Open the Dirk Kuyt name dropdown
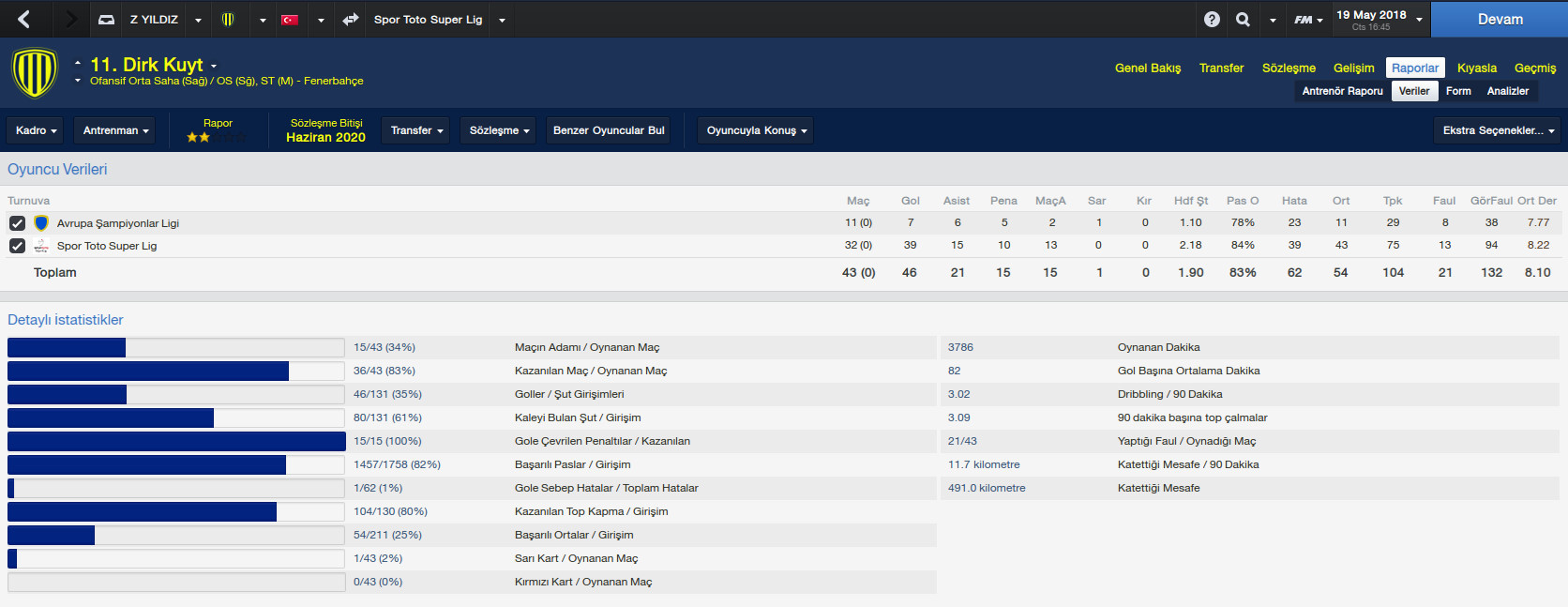The image size is (1568, 607). tap(214, 66)
